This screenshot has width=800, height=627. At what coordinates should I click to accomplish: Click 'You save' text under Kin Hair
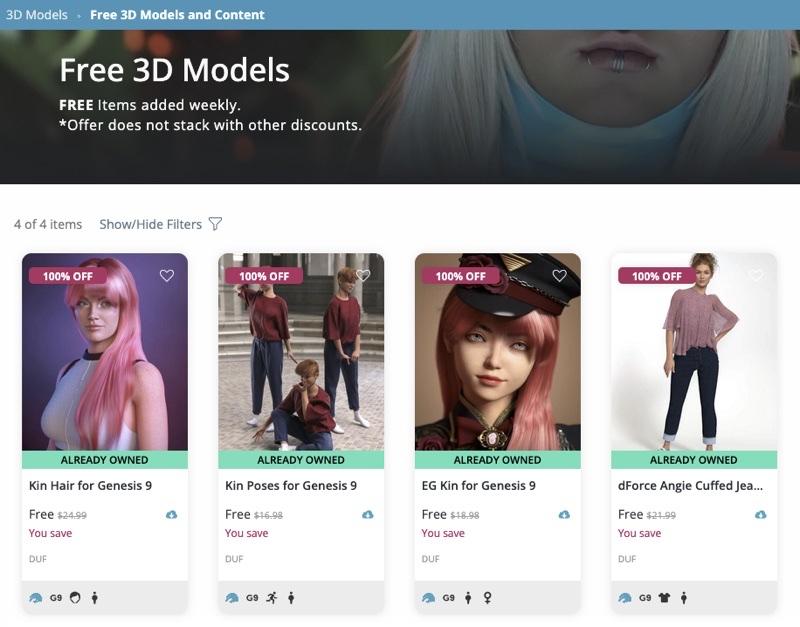pos(50,533)
